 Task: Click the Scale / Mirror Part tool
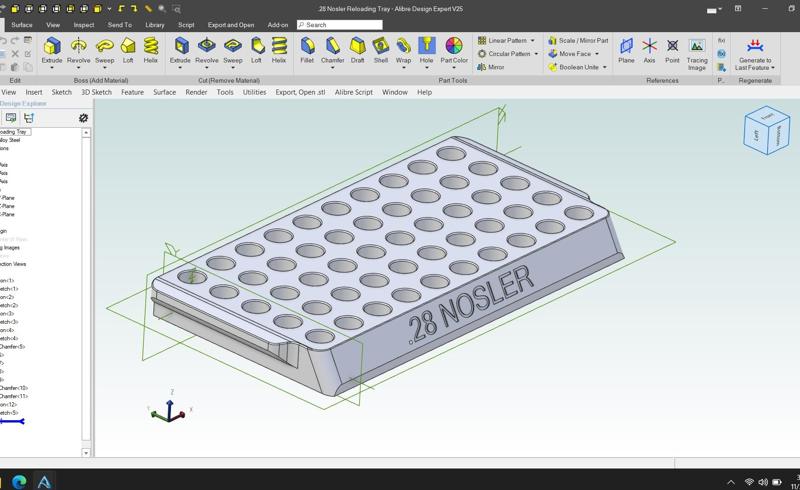(x=578, y=40)
